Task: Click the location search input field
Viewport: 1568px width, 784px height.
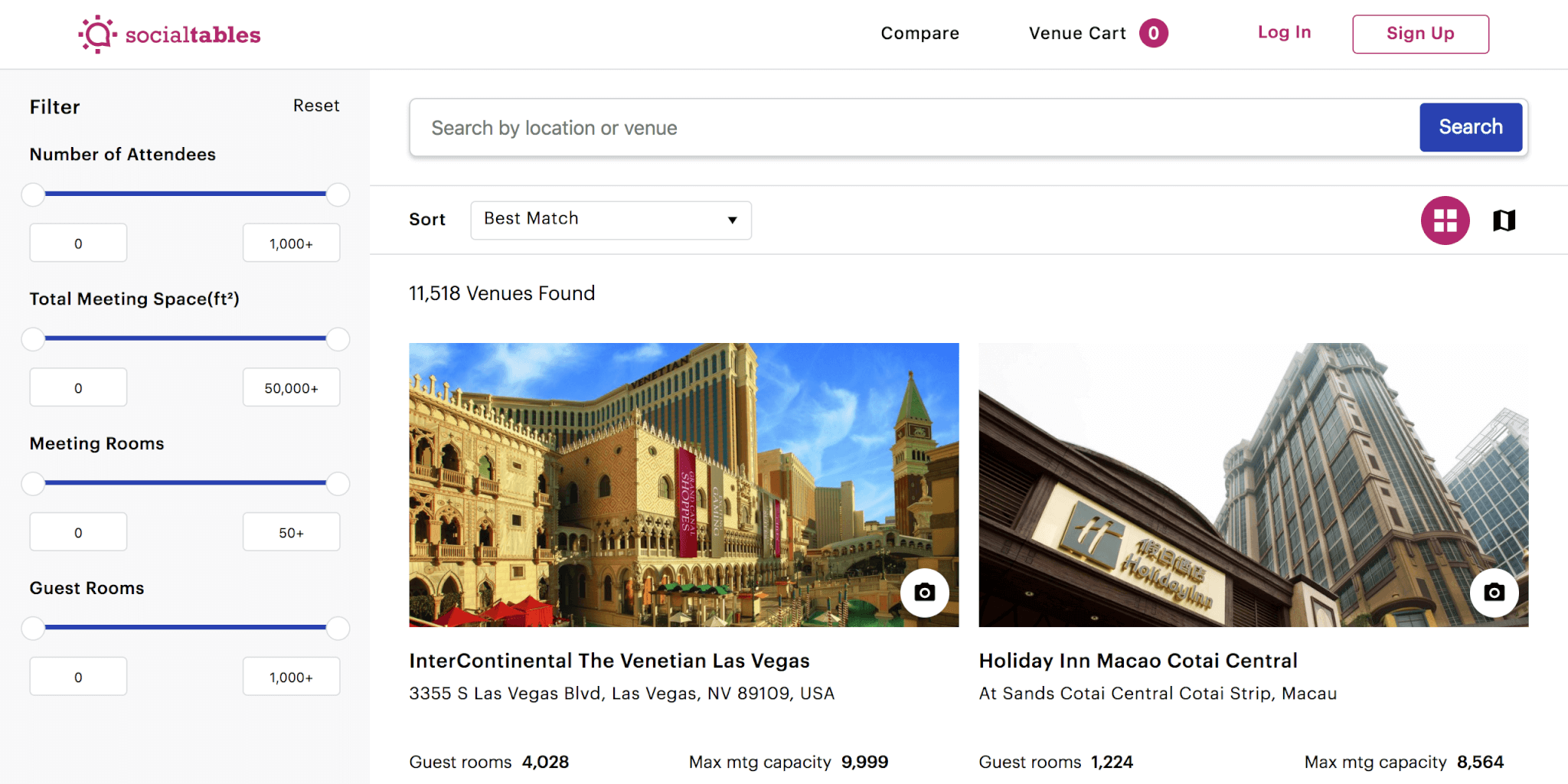Action: 842,127
